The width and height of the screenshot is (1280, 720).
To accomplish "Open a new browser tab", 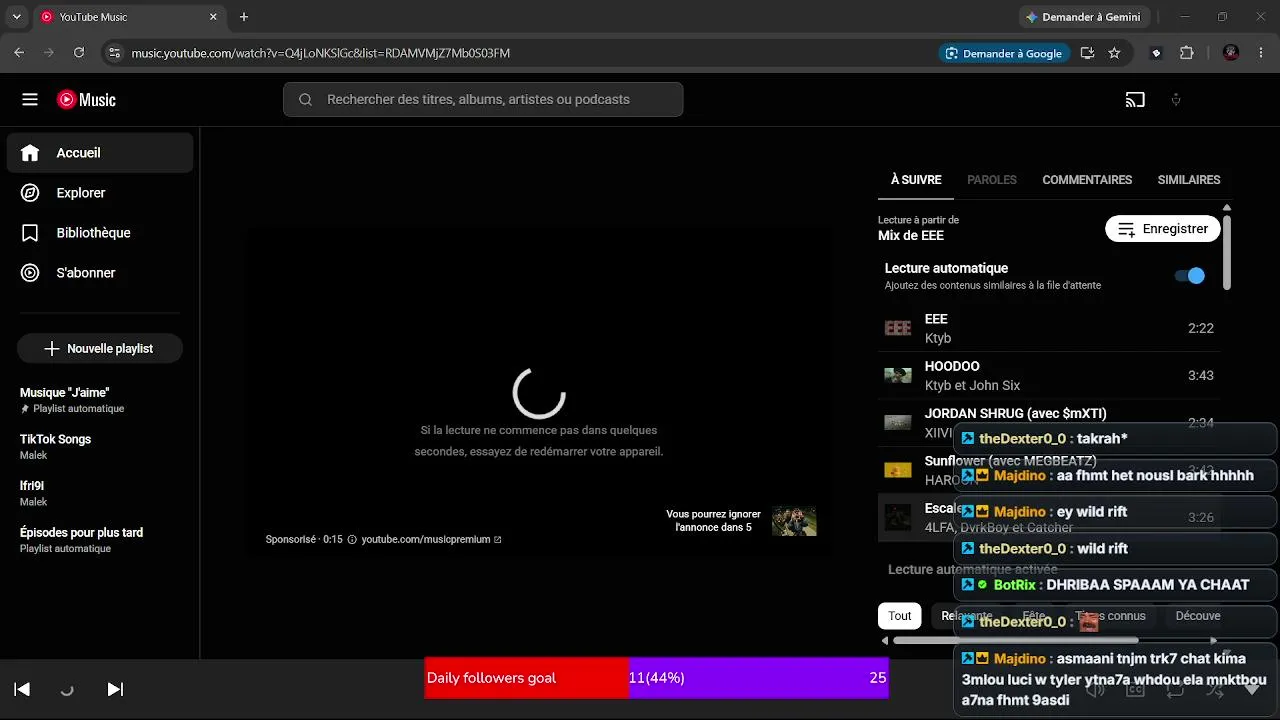I will pyautogui.click(x=244, y=17).
